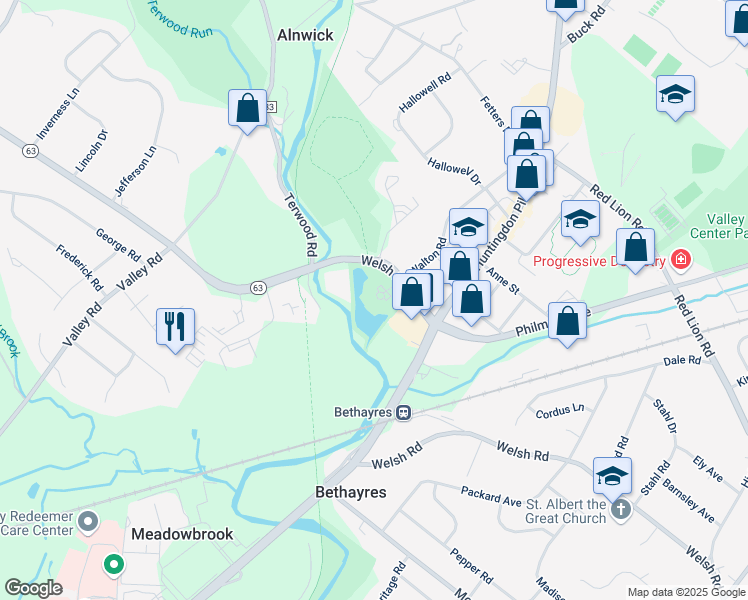Select the school marker right of Huntingdon Pike
Image resolution: width=748 pixels, height=600 pixels.
[x=580, y=223]
